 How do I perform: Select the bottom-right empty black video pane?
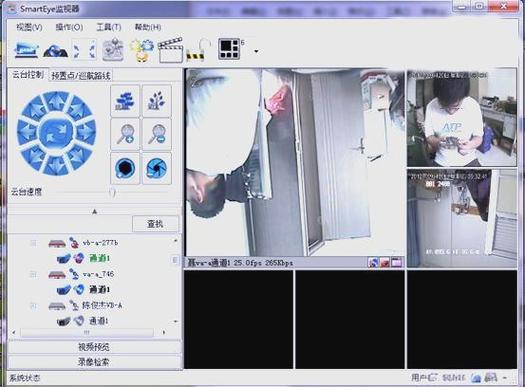coord(462,319)
